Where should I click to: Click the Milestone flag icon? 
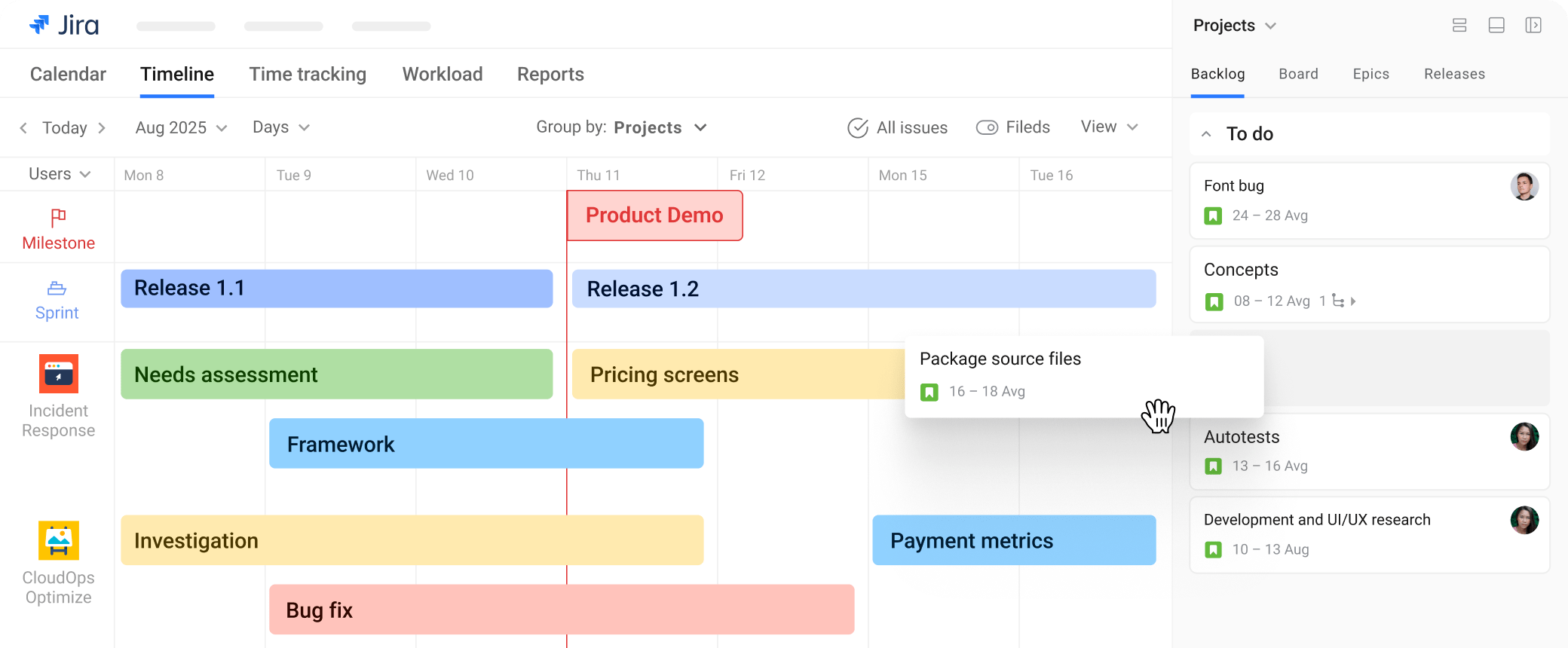(x=58, y=218)
